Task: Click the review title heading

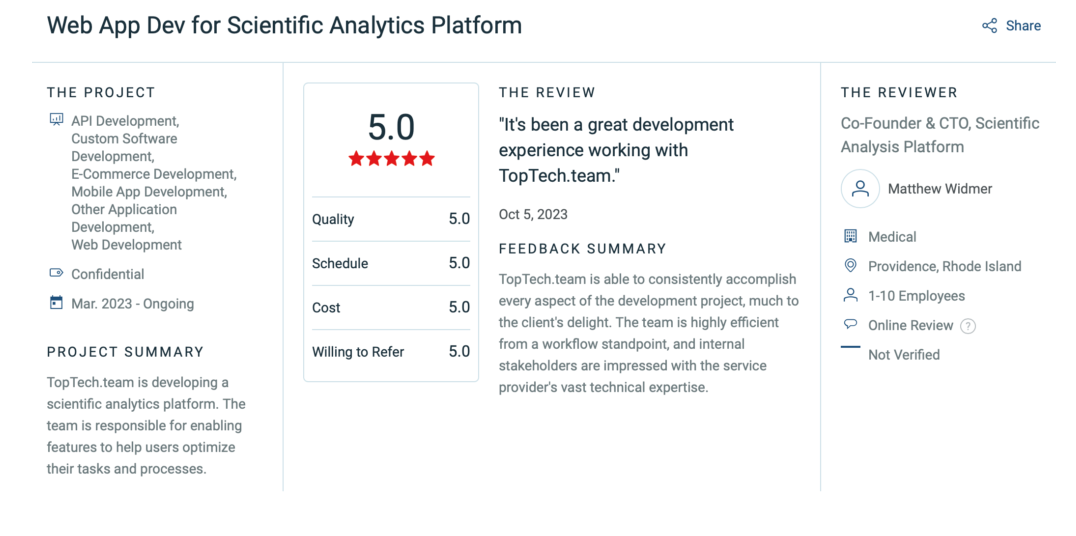Action: point(284,25)
